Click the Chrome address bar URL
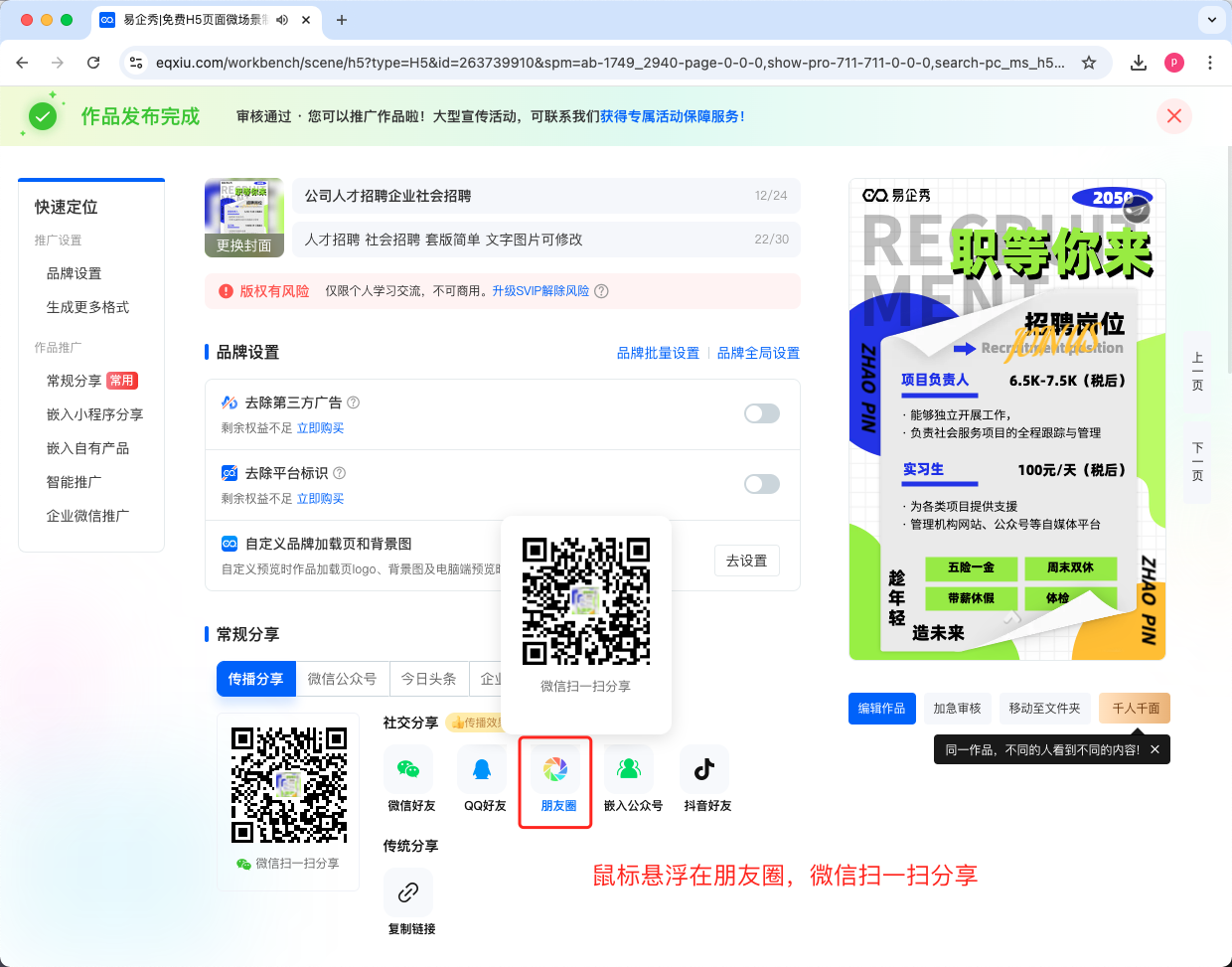The image size is (1232, 967). click(x=609, y=63)
